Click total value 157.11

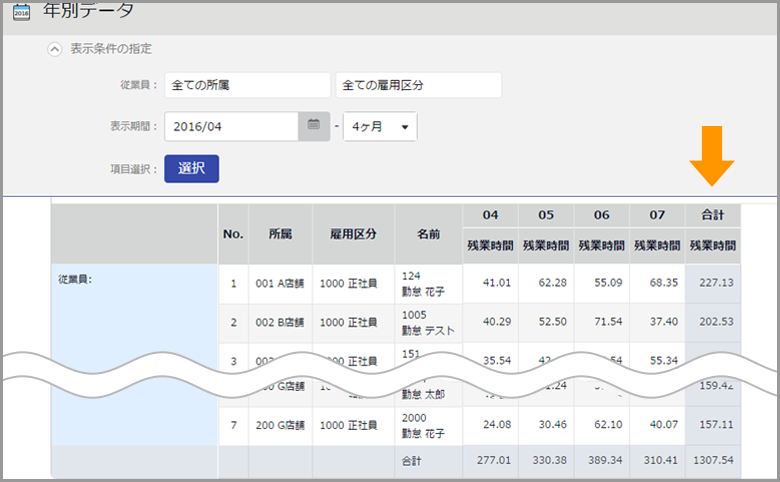[x=716, y=425]
